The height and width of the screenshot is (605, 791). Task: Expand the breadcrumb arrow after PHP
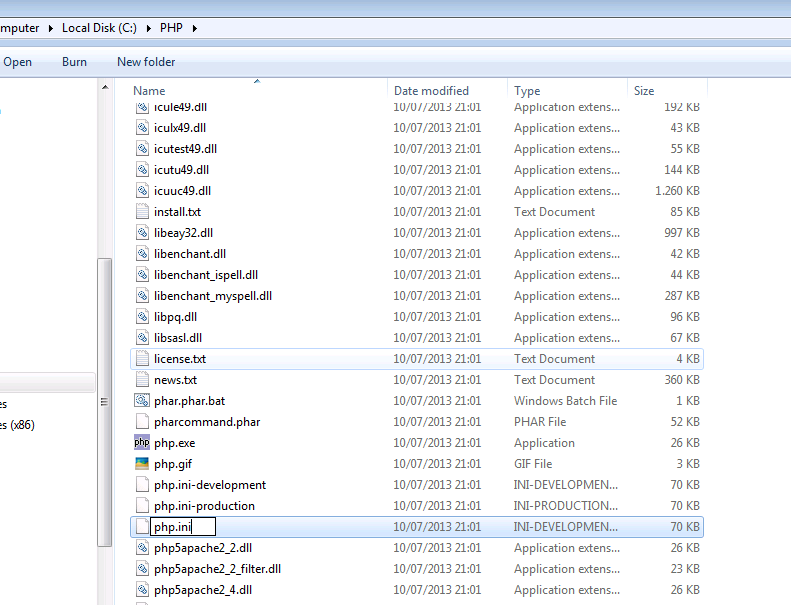pyautogui.click(x=195, y=28)
